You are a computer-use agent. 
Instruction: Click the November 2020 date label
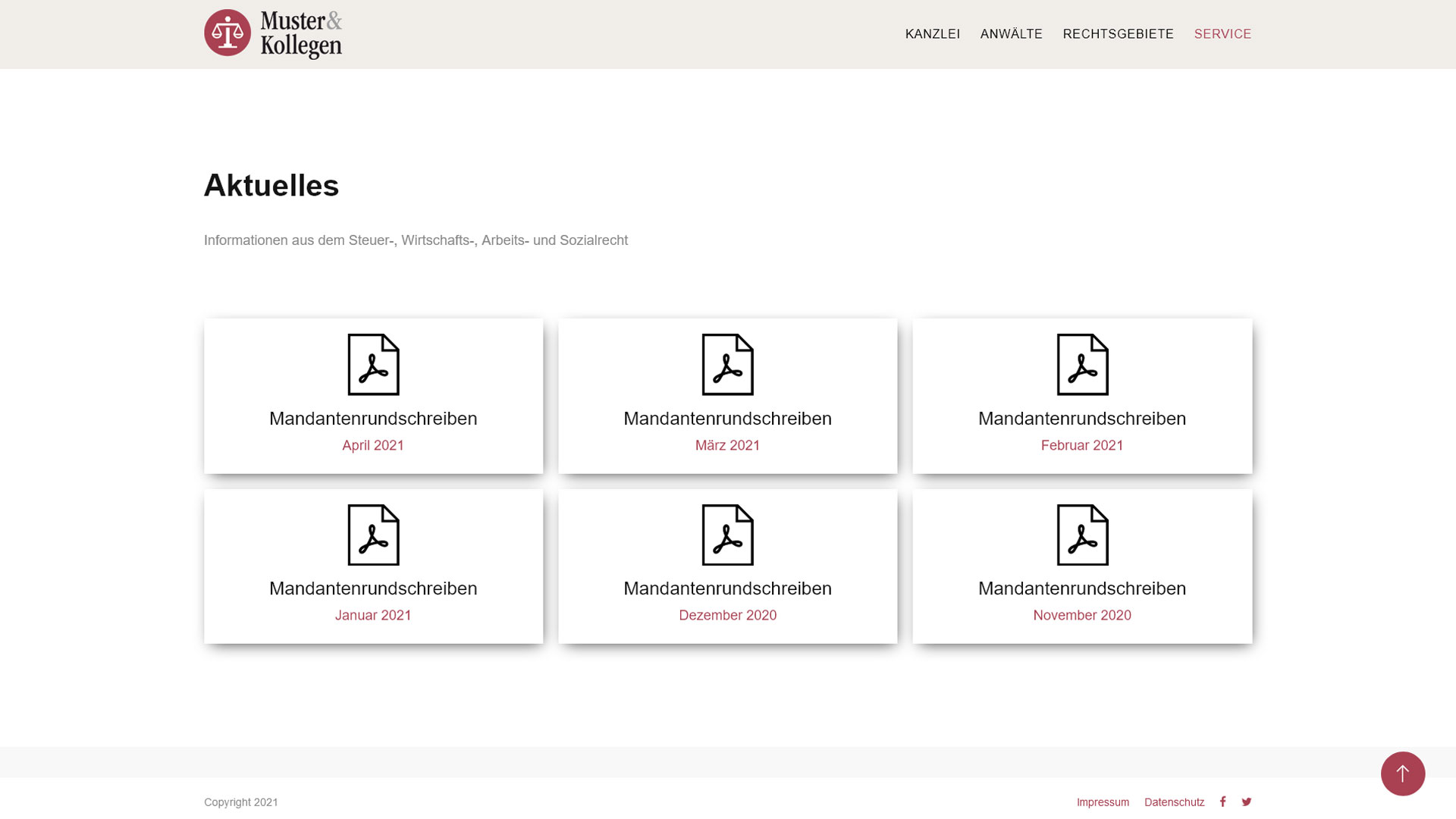[1082, 616]
